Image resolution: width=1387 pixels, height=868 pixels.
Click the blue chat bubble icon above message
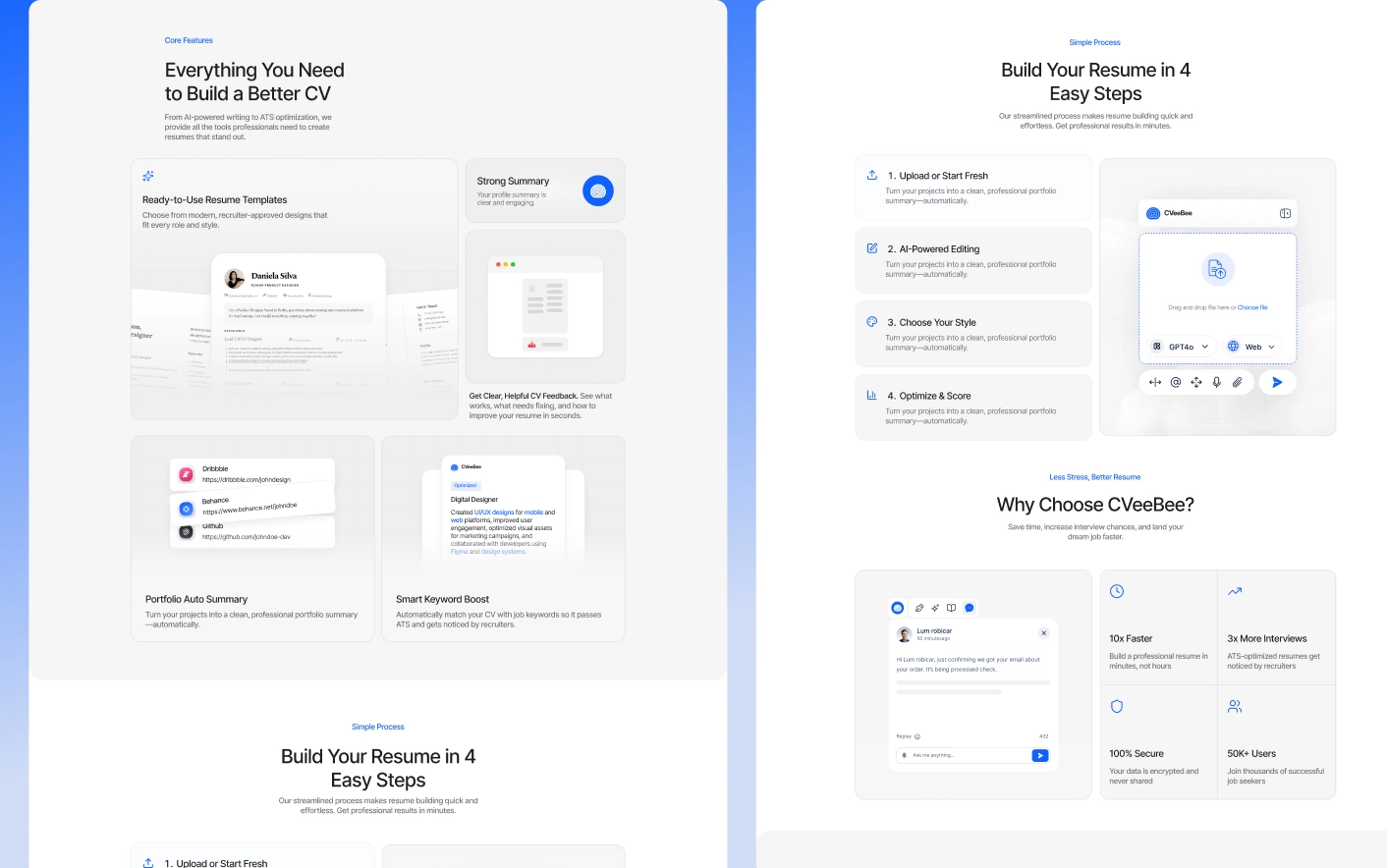click(x=970, y=608)
